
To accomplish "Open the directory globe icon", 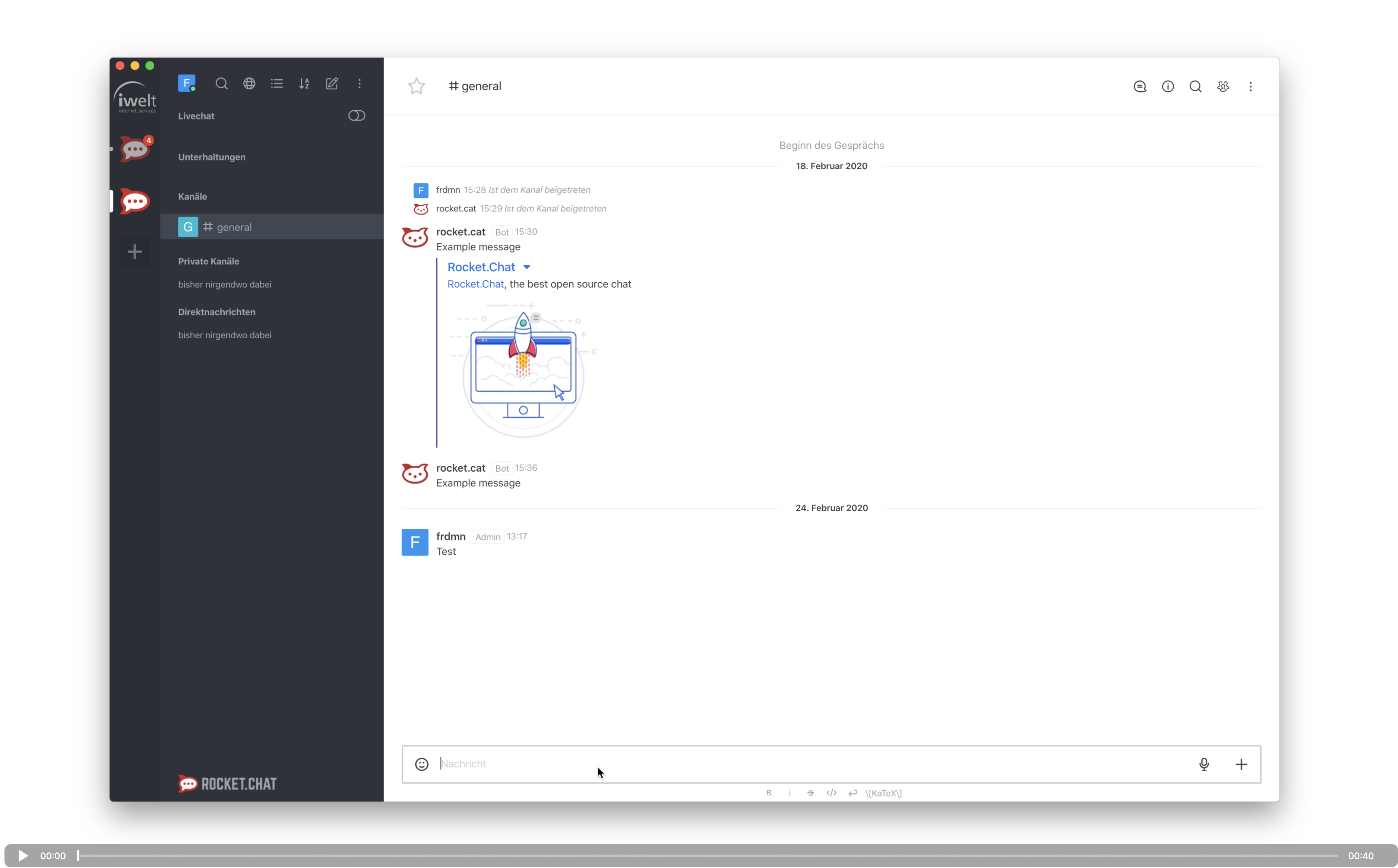I will (249, 83).
